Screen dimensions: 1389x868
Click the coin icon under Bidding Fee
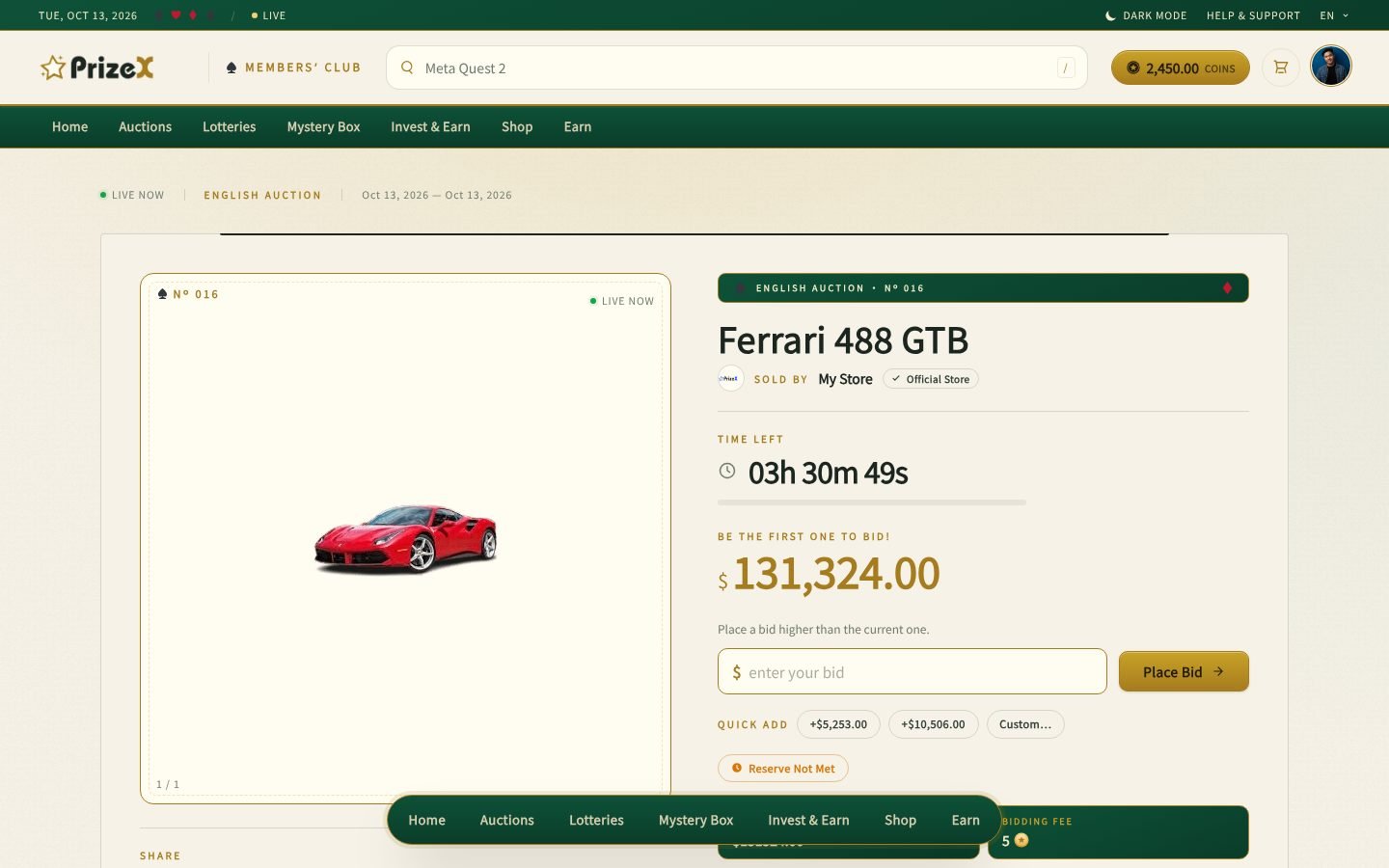click(1021, 841)
